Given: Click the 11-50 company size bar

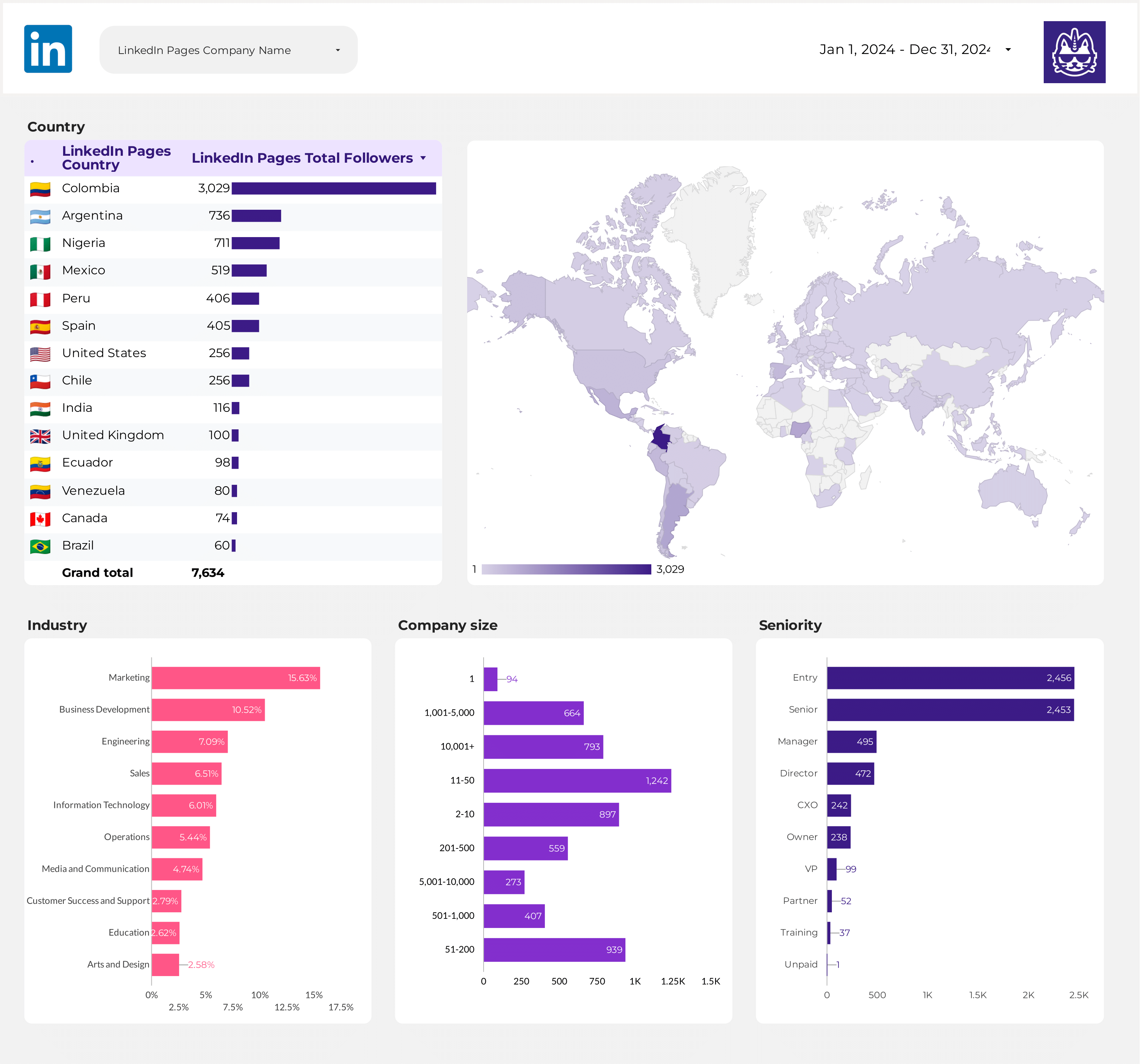Looking at the screenshot, I should [x=577, y=780].
